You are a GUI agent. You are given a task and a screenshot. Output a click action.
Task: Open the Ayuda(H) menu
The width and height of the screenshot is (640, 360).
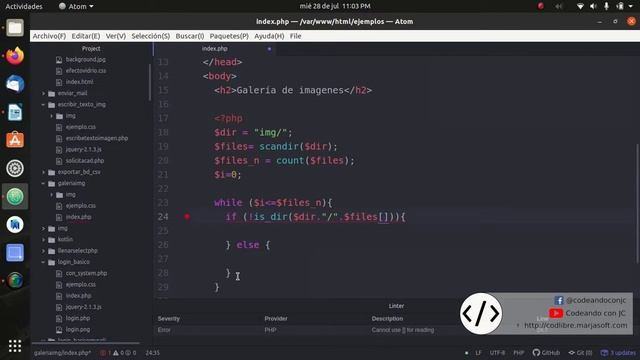(269, 36)
